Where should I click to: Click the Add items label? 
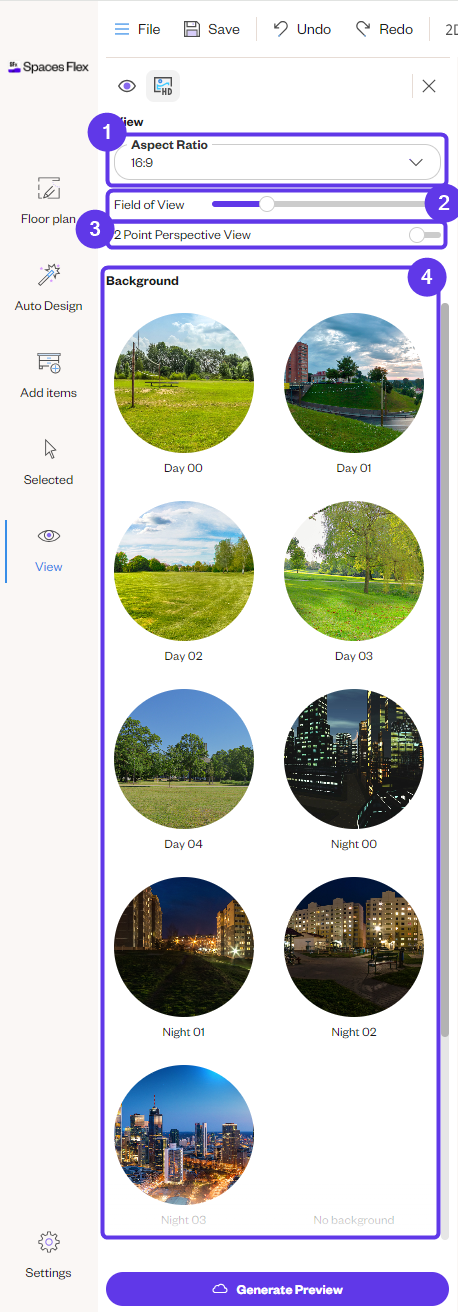coord(48,392)
